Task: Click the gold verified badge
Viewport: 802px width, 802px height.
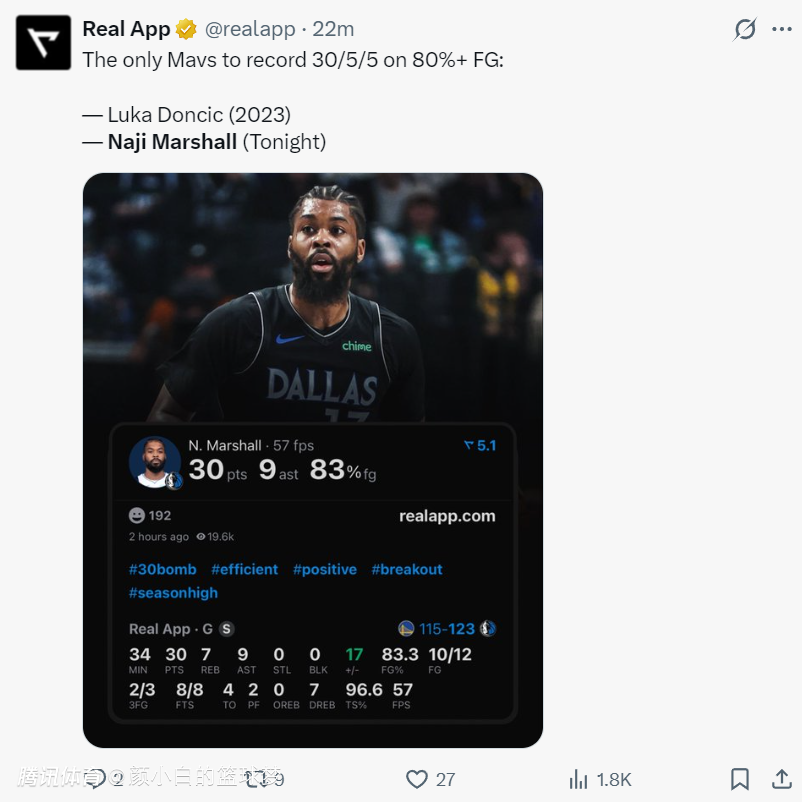Action: tap(186, 29)
